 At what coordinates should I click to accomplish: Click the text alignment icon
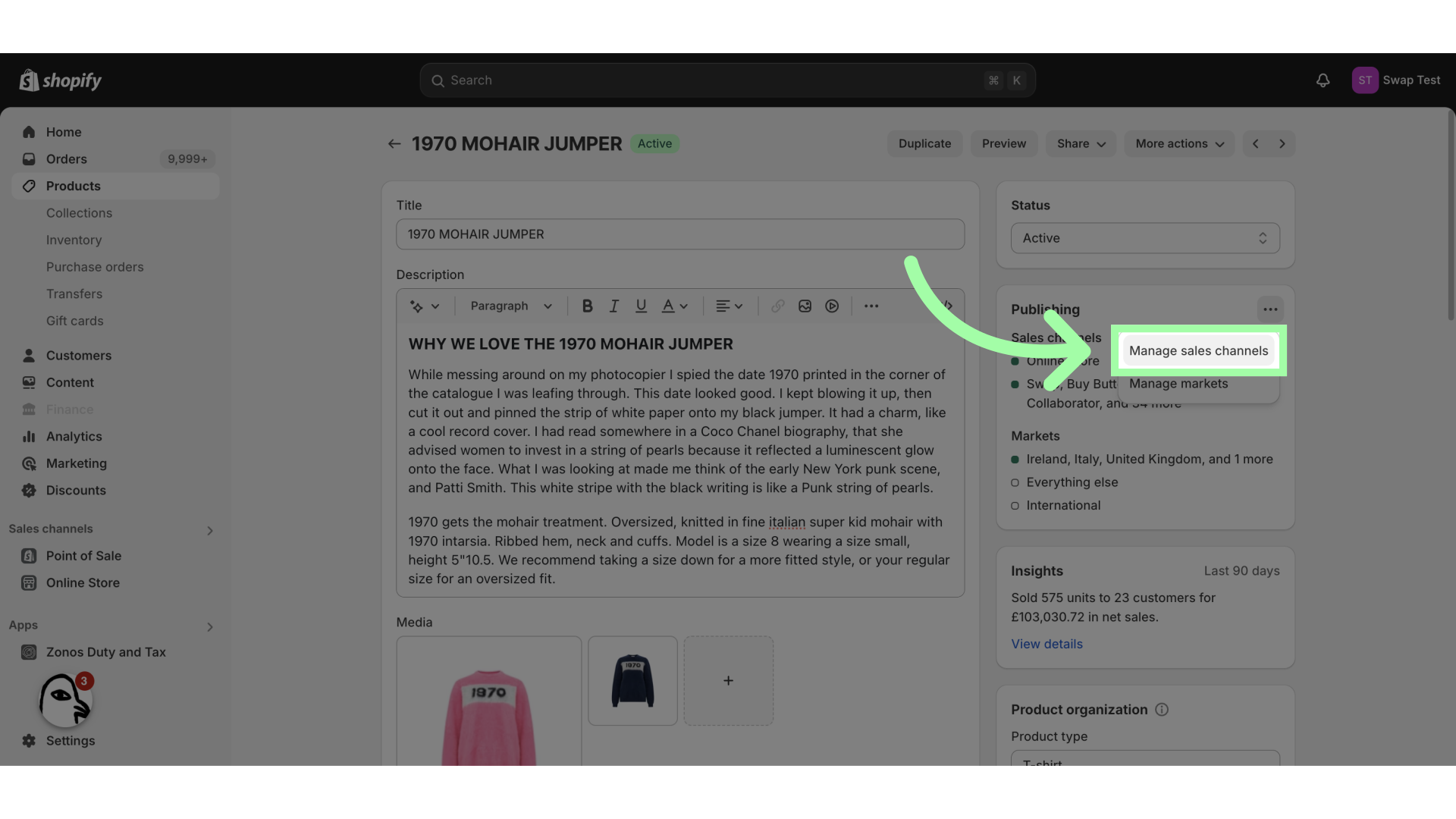[x=721, y=306]
